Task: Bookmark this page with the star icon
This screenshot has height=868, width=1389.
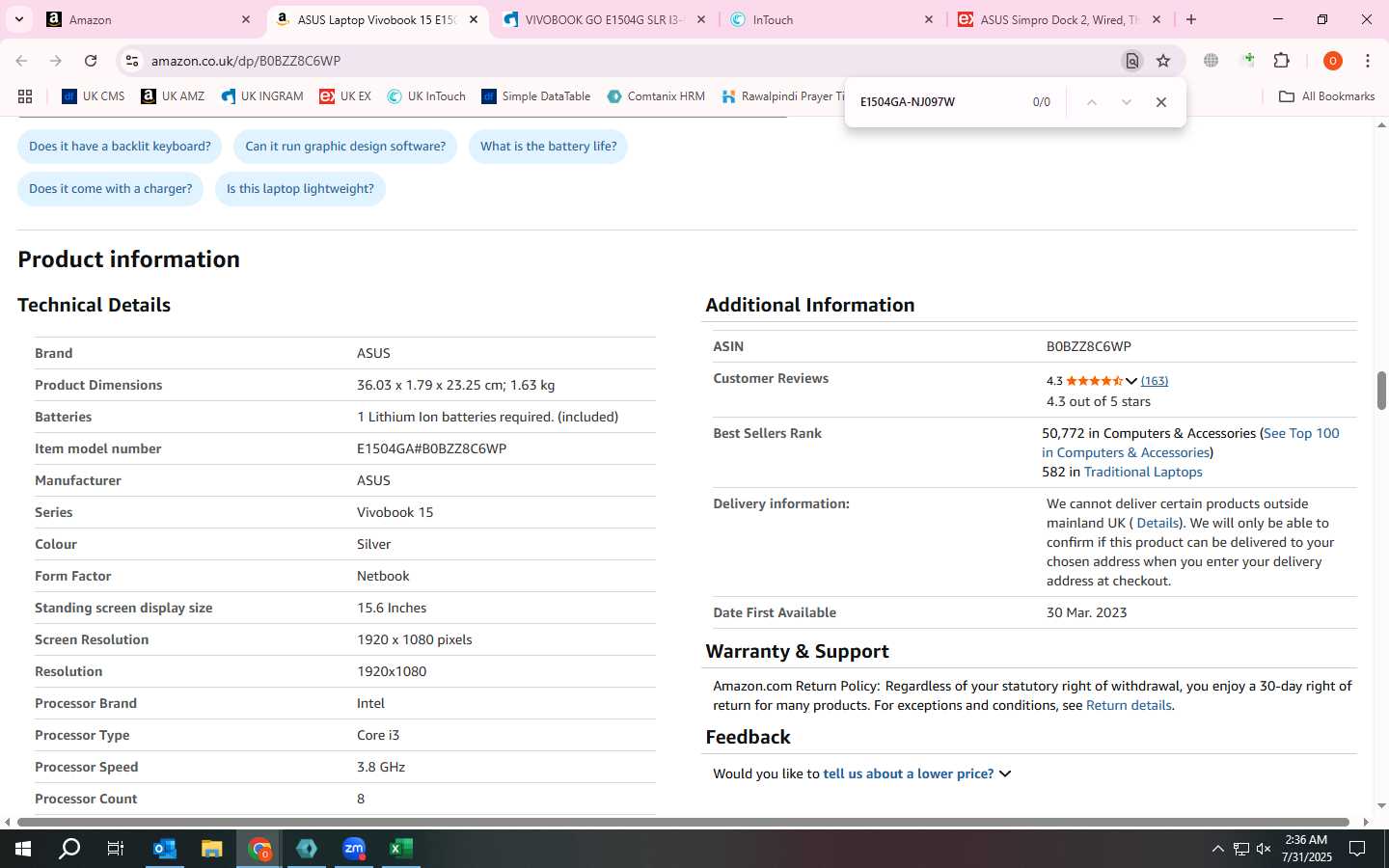Action: (x=1163, y=61)
